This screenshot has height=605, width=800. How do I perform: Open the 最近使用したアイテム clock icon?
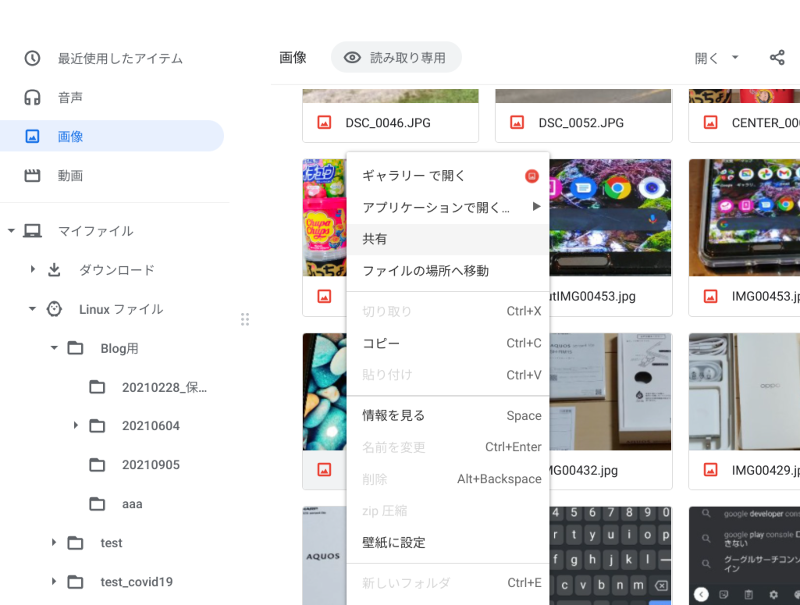click(31, 58)
